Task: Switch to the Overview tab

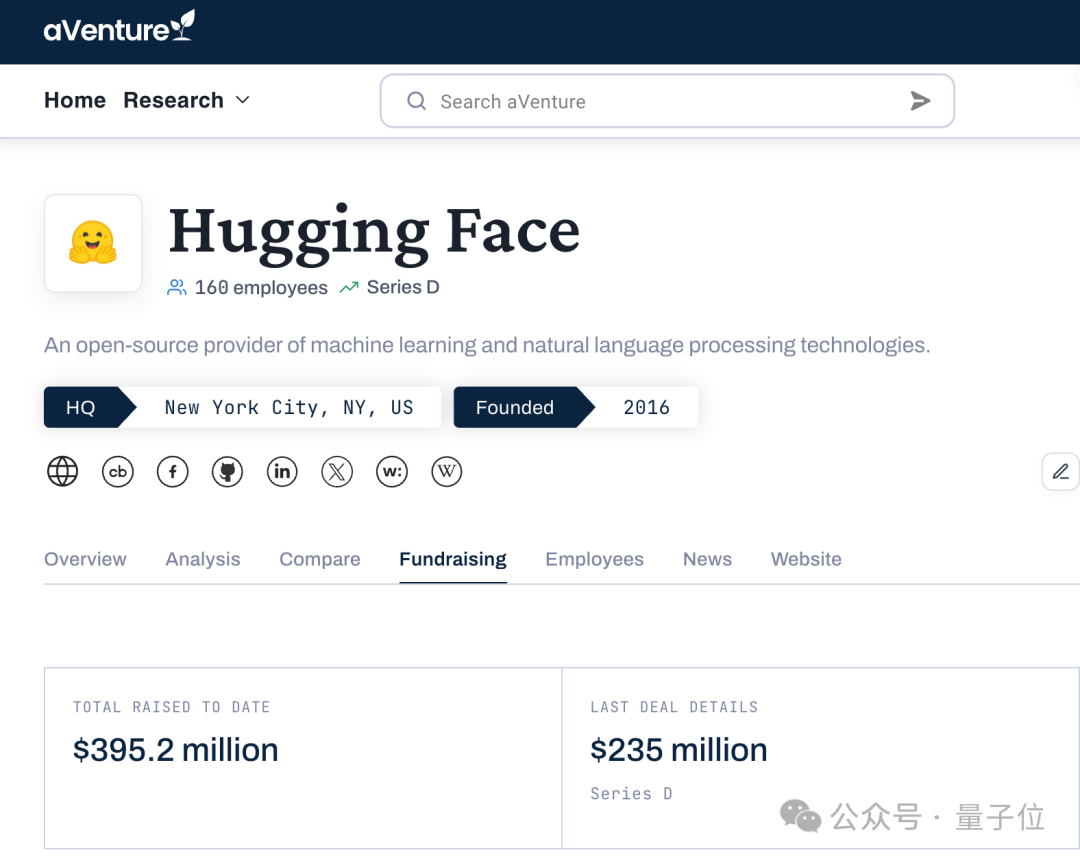Action: click(85, 559)
